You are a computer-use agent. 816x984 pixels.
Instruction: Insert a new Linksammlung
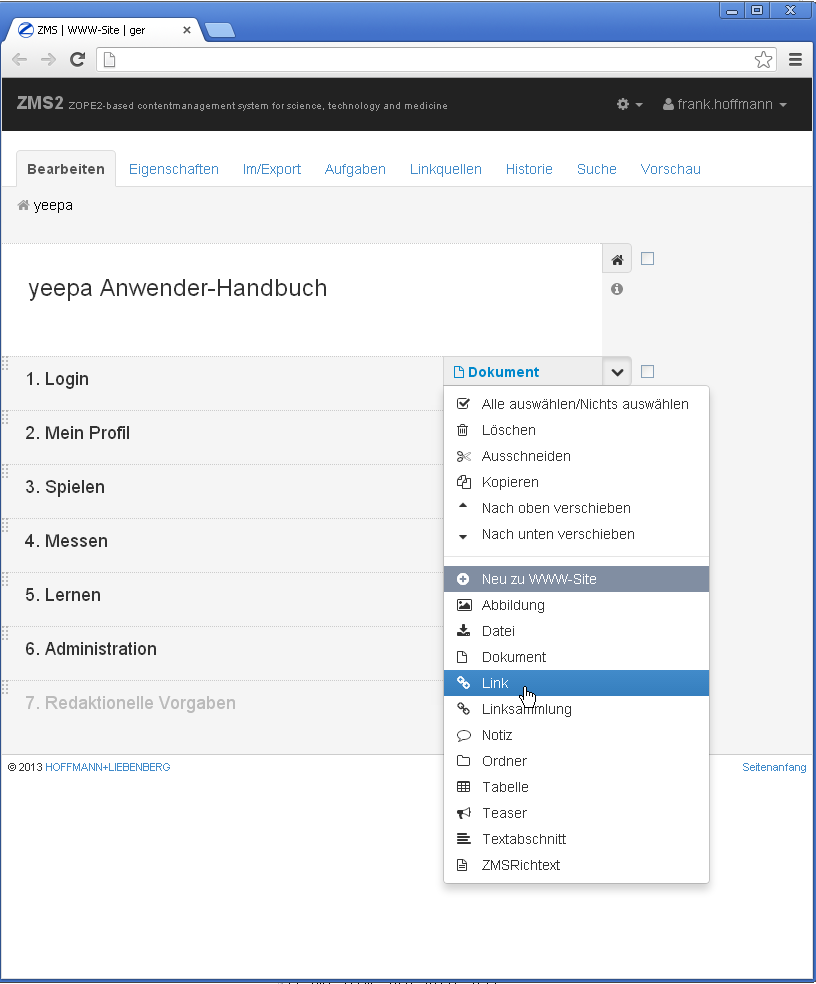(576, 710)
